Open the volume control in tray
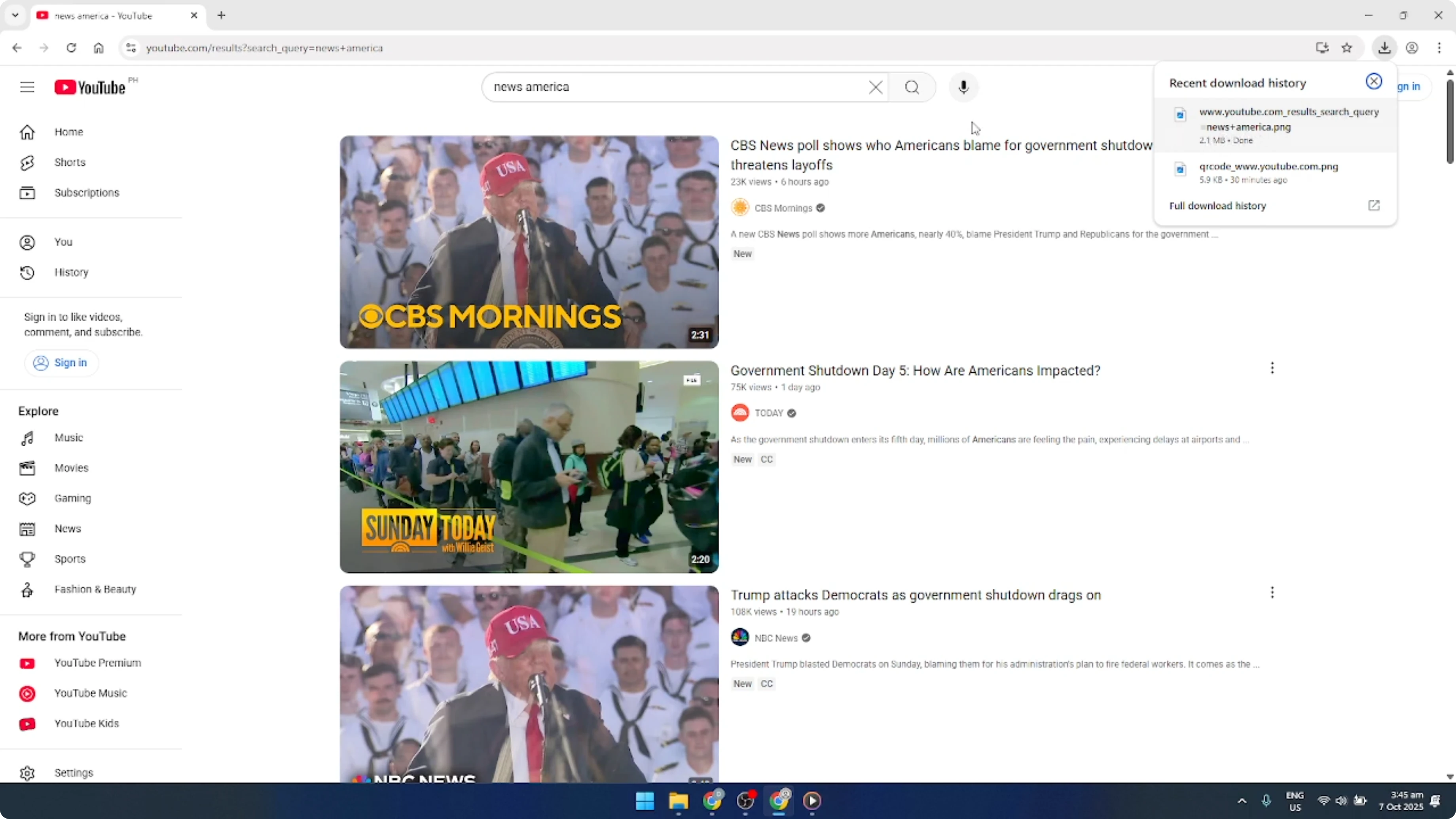This screenshot has width=1456, height=819. [x=1341, y=801]
